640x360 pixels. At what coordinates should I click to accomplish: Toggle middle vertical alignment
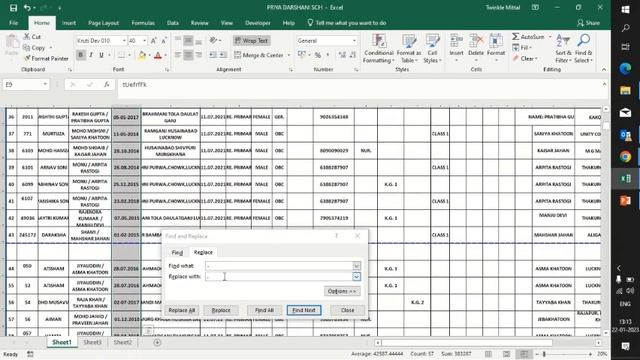pos(188,41)
